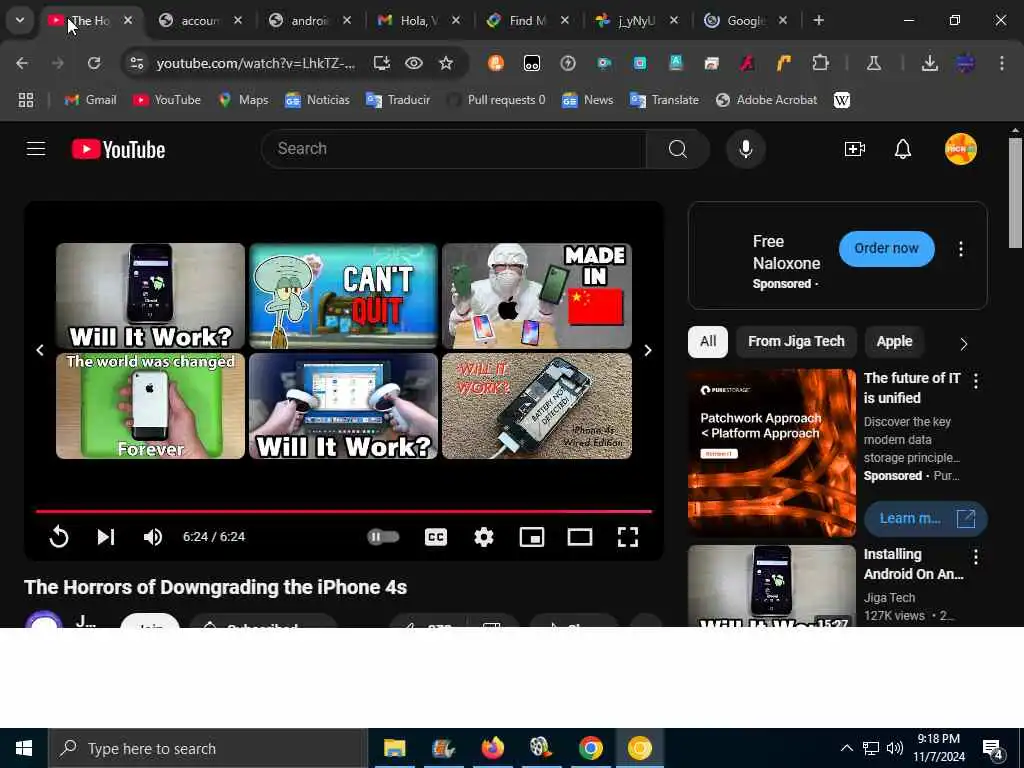The image size is (1024, 768).
Task: Open options for Free Naloxone ad
Action: click(961, 249)
